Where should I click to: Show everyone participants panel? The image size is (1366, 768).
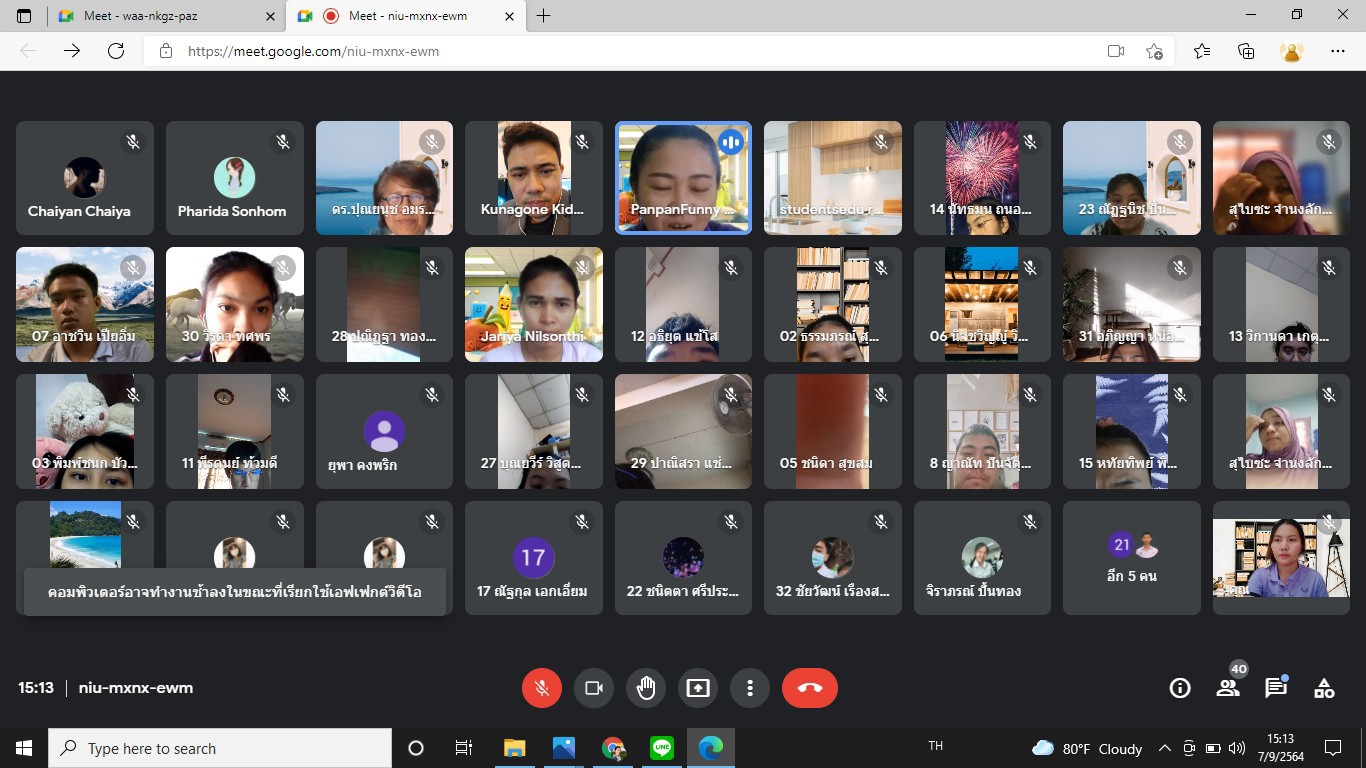(x=1228, y=688)
